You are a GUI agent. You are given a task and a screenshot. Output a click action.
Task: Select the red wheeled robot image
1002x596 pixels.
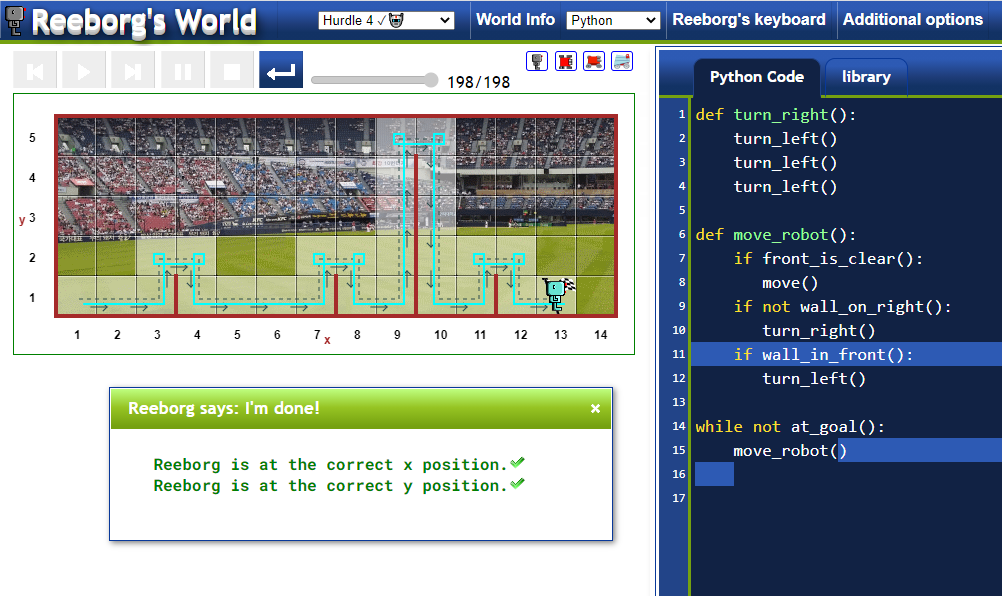click(x=594, y=61)
